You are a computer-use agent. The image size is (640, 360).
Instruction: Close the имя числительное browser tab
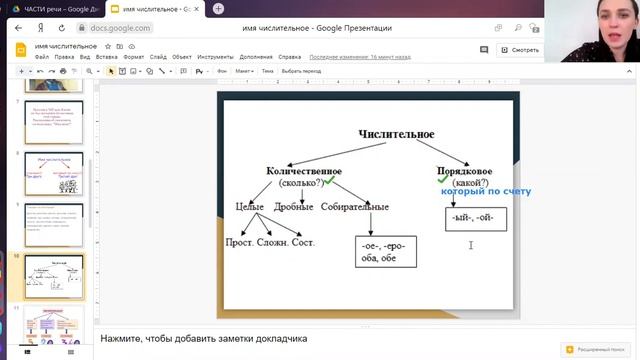click(196, 9)
